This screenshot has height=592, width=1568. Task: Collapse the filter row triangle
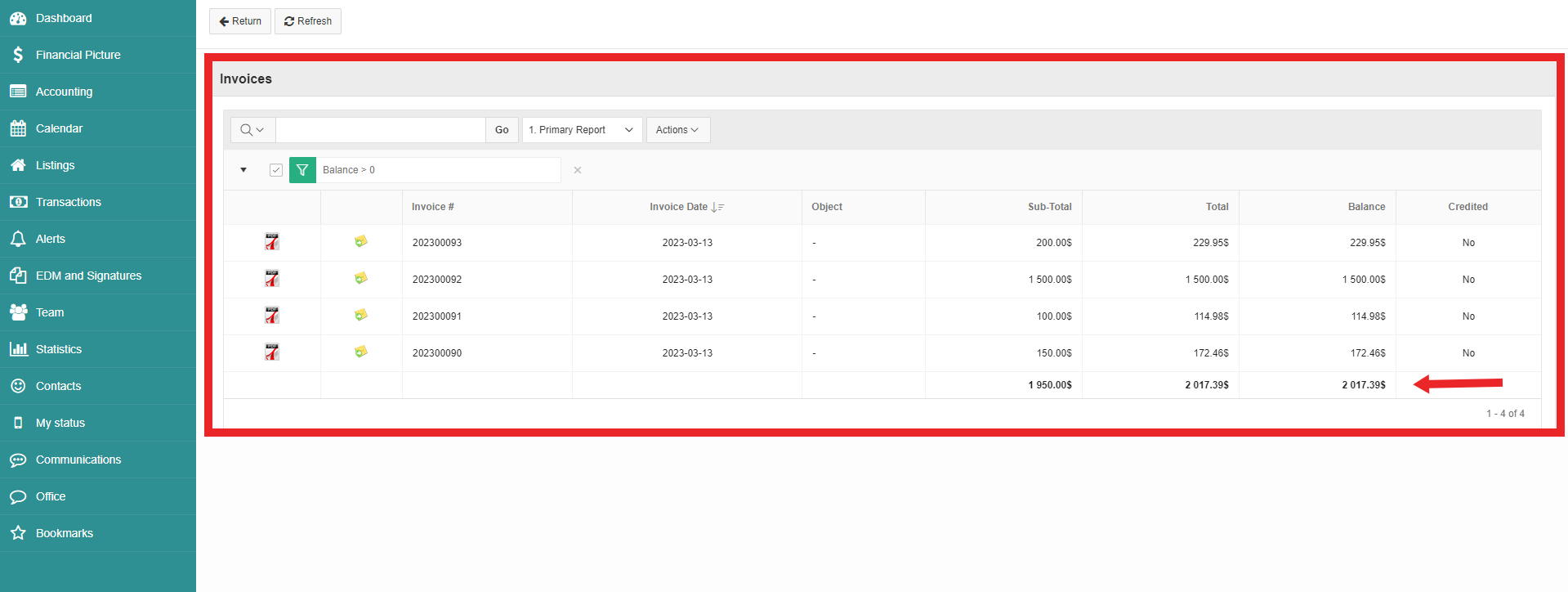coord(243,170)
